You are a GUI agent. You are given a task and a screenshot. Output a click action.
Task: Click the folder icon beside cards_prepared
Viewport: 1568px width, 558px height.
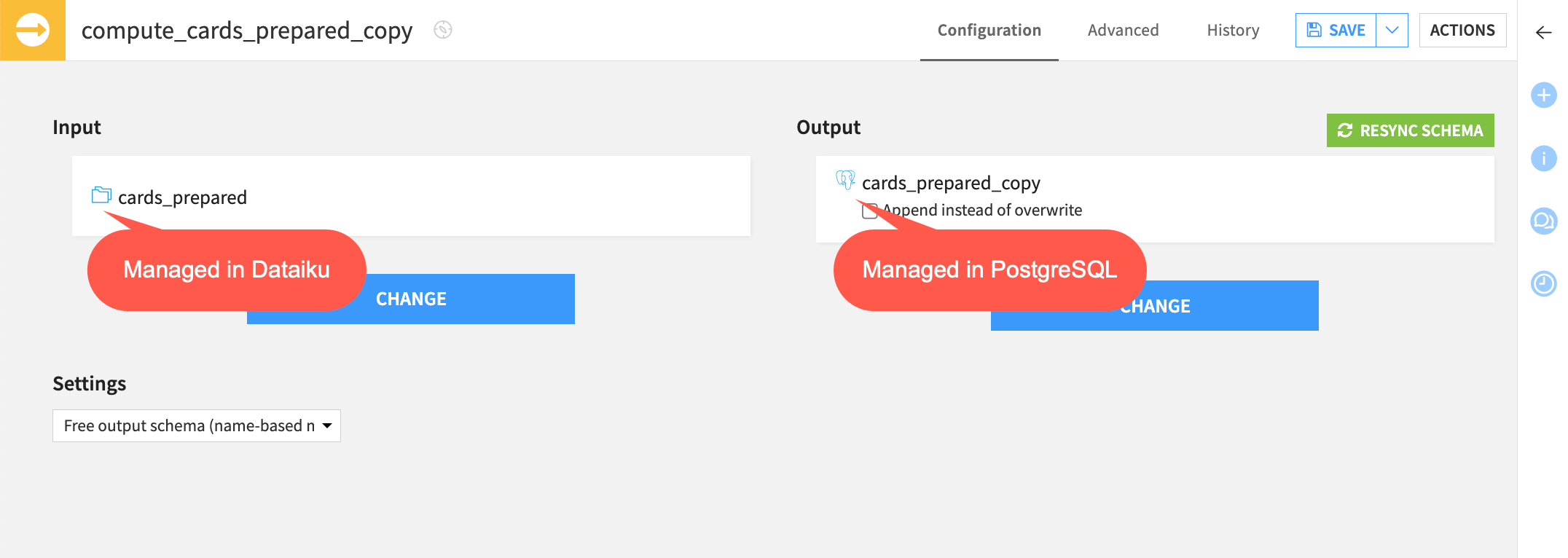[101, 196]
